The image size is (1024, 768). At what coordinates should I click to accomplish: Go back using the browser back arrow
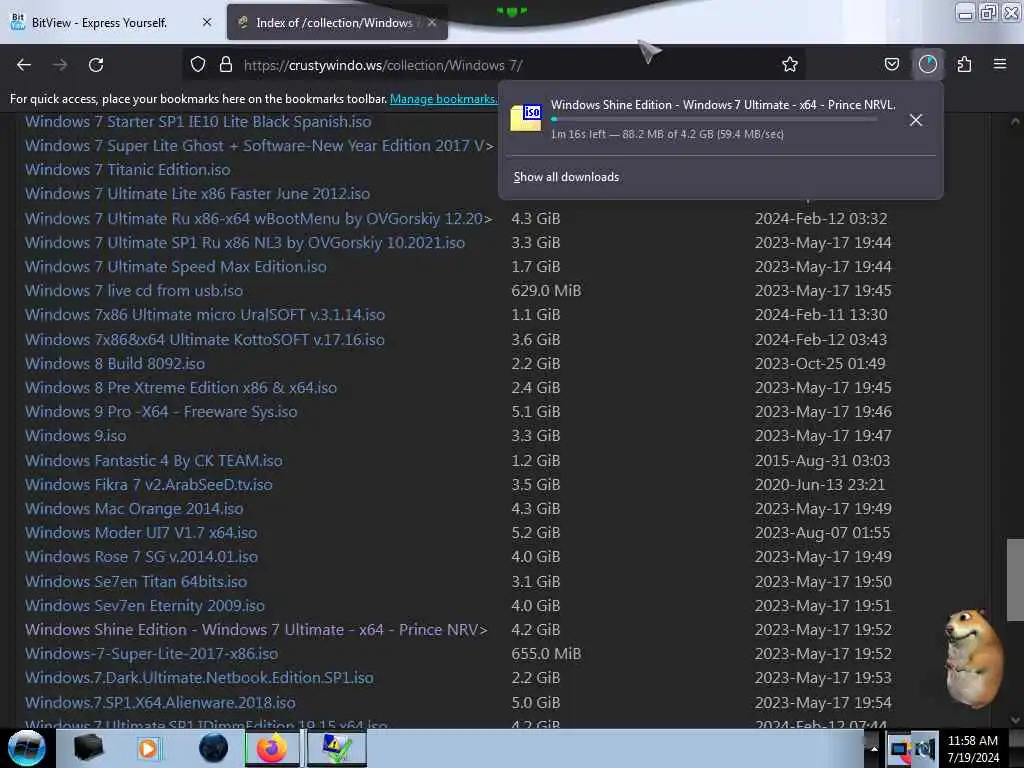pyautogui.click(x=24, y=65)
